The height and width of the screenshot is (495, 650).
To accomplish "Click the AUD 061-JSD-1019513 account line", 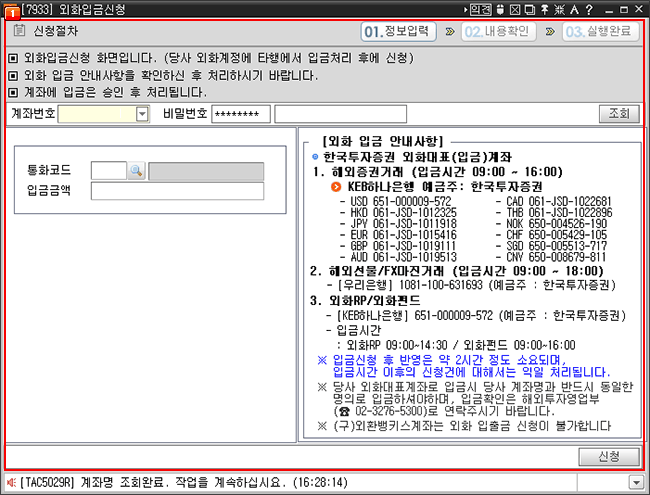I will [398, 257].
